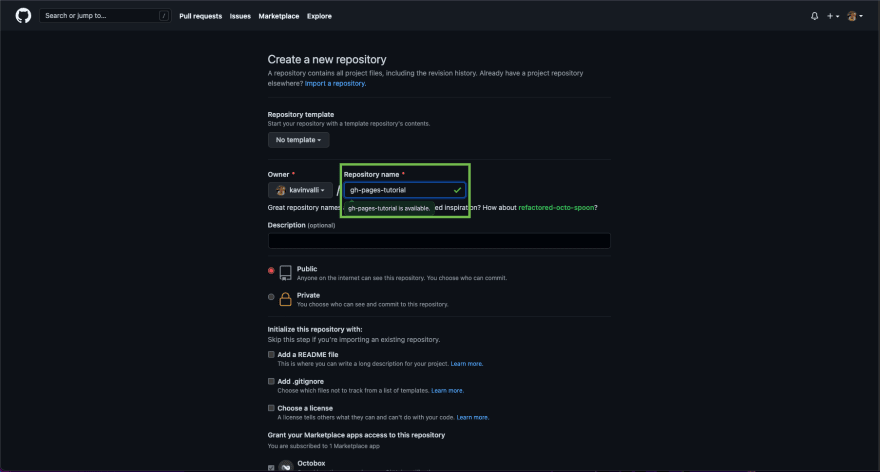Check Add .gitignore option
Screen dimensions: 880x472
271,382
